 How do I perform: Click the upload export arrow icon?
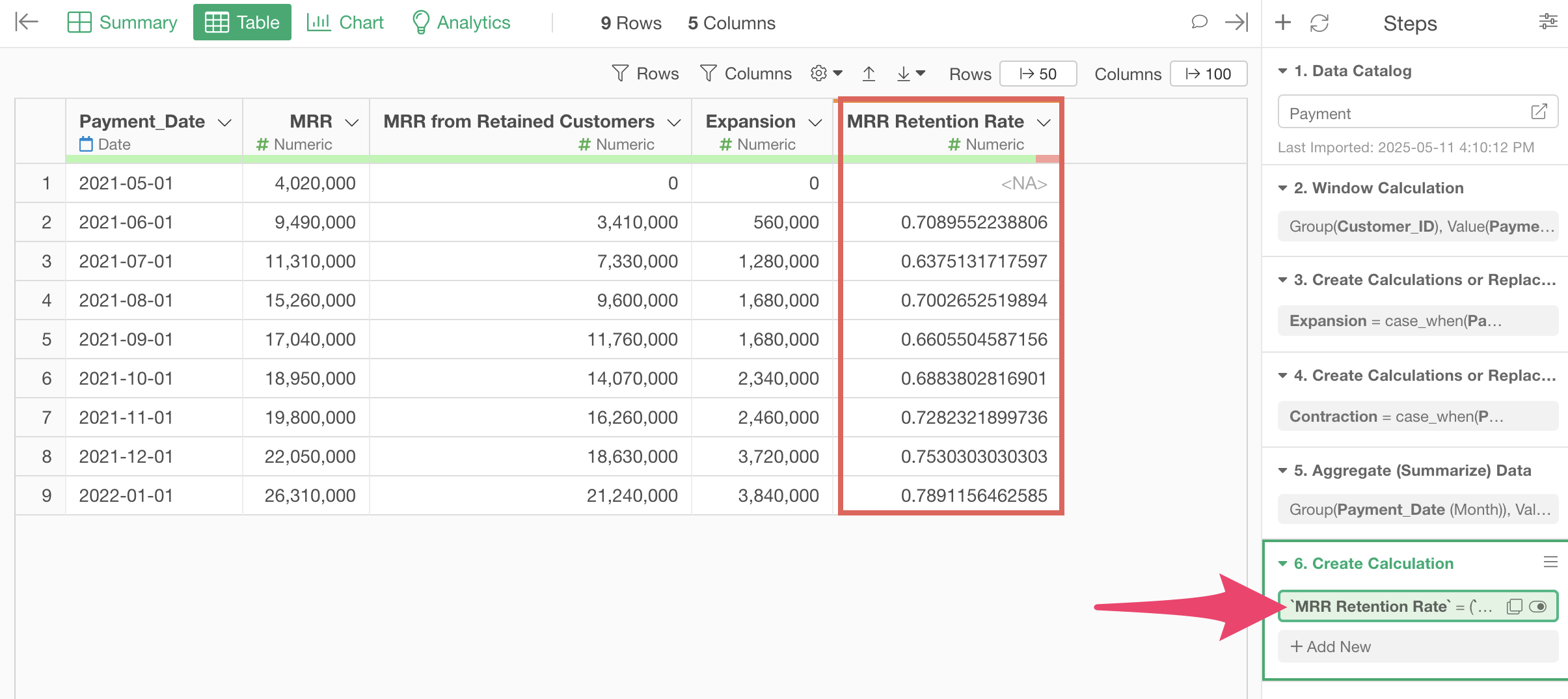(x=869, y=74)
